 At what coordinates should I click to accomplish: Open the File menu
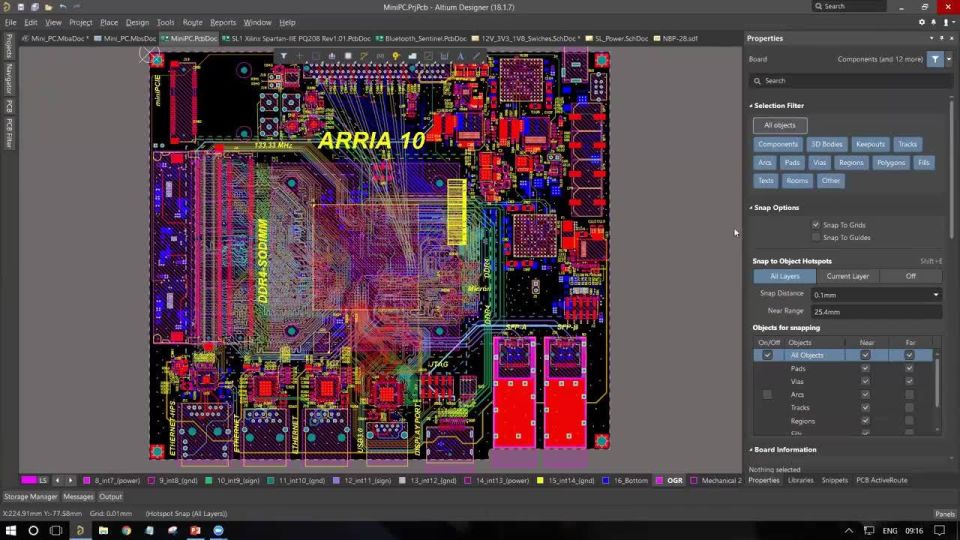10,22
